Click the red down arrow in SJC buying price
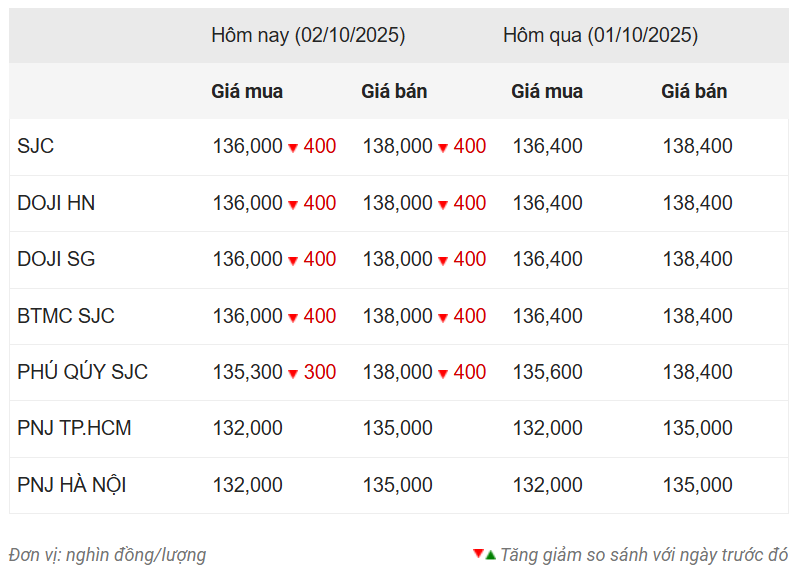The image size is (801, 579). 293,148
